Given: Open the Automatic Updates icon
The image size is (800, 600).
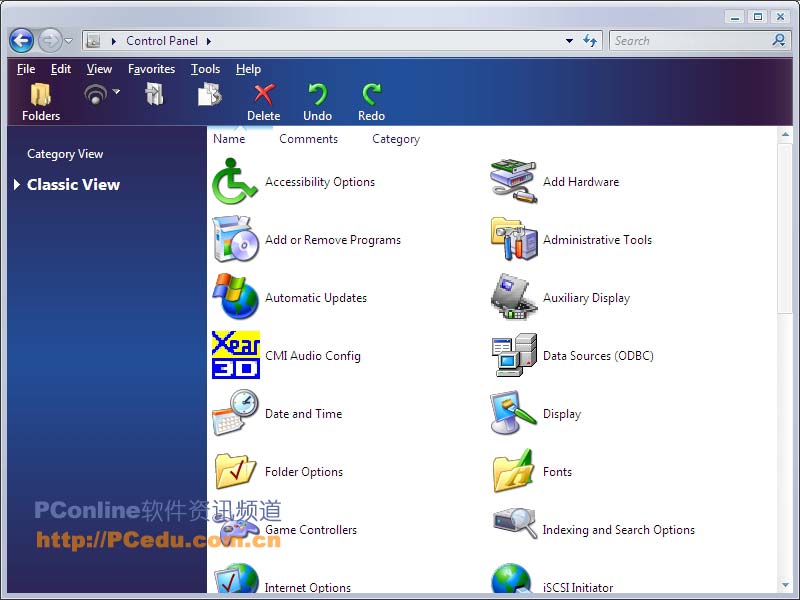Looking at the screenshot, I should tap(236, 297).
